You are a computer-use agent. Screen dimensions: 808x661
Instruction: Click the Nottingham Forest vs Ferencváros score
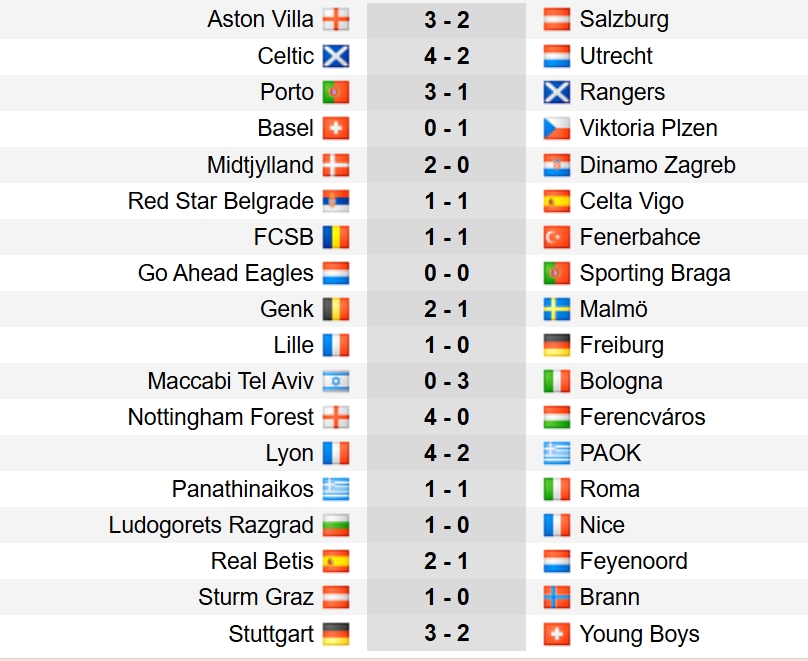tap(446, 417)
